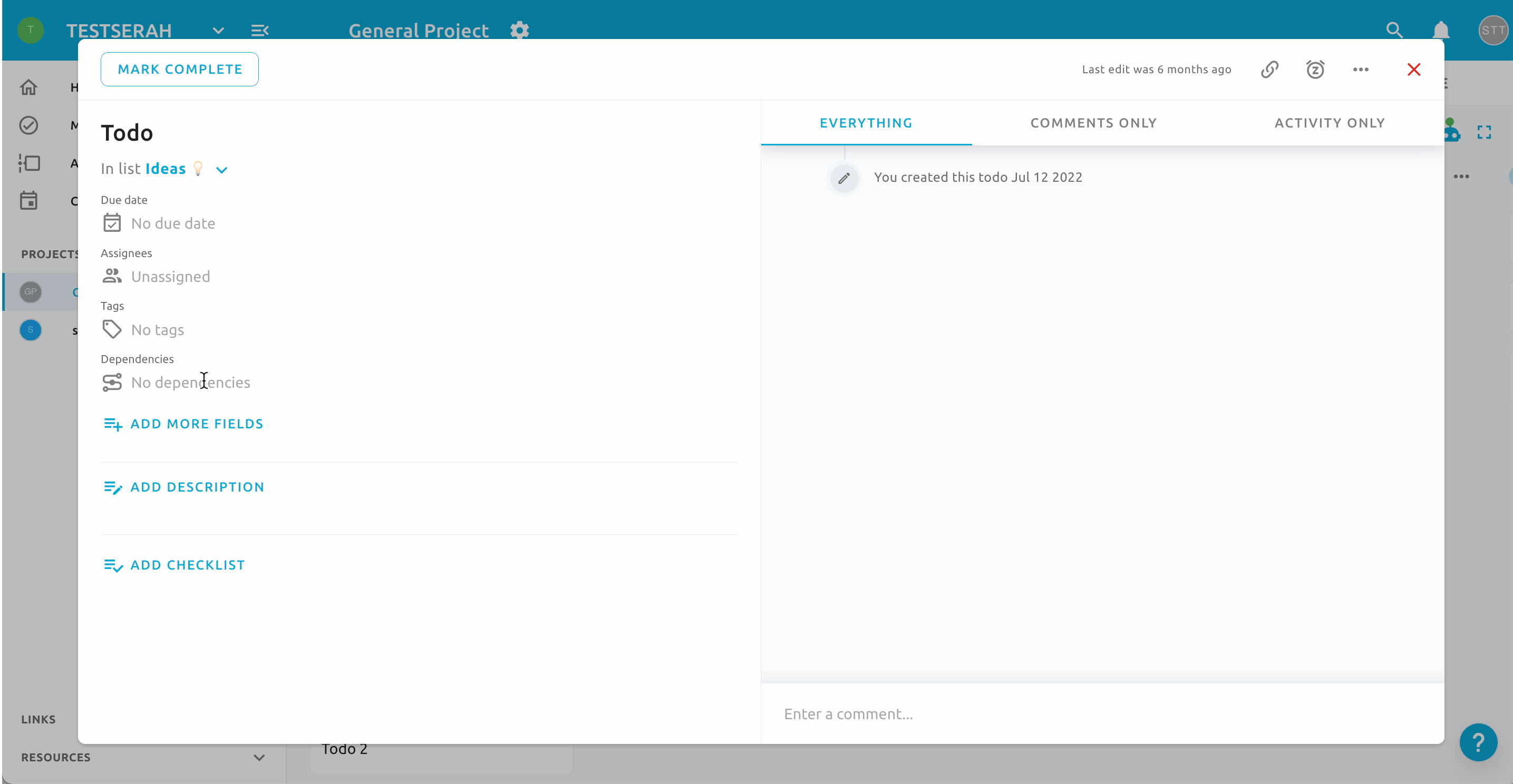Screen dimensions: 1513x784
Task: Switch to ACTIVITY ONLY tab
Action: (x=1330, y=122)
